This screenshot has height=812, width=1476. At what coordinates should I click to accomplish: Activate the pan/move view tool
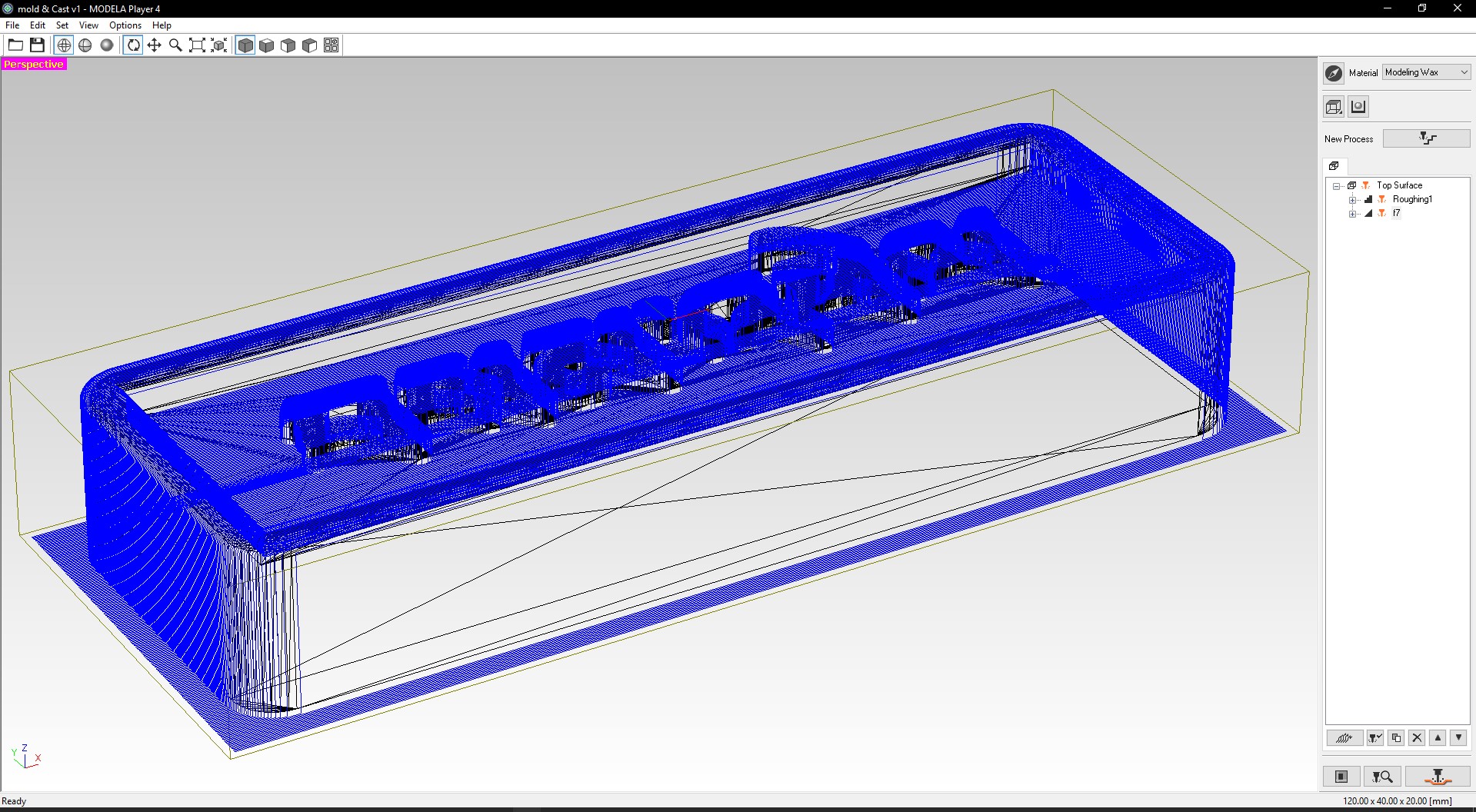click(x=155, y=45)
